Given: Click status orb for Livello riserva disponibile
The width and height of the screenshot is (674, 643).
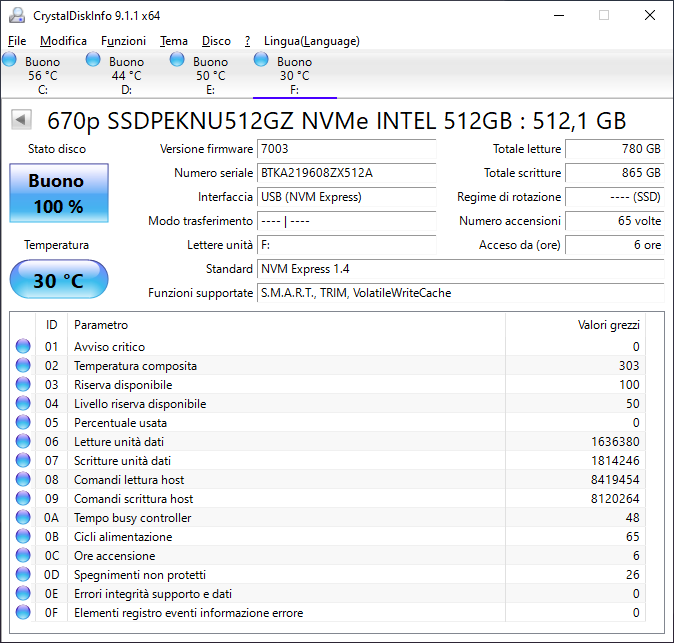Looking at the screenshot, I should 23,403.
